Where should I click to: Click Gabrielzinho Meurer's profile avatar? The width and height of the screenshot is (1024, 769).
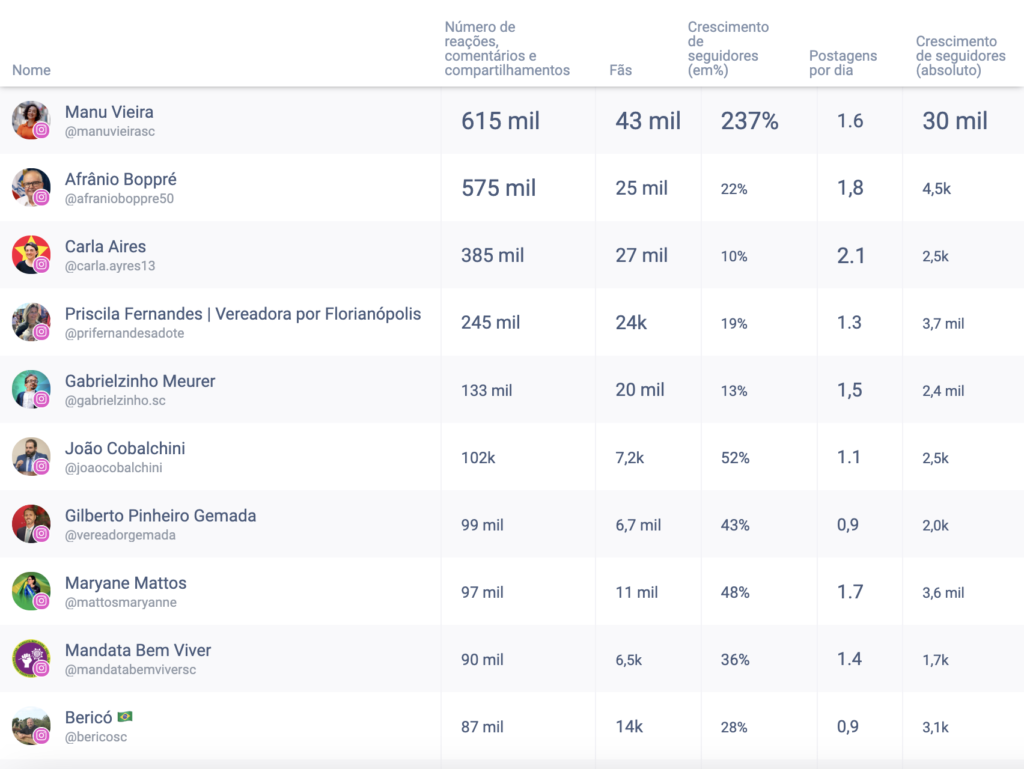[31, 389]
